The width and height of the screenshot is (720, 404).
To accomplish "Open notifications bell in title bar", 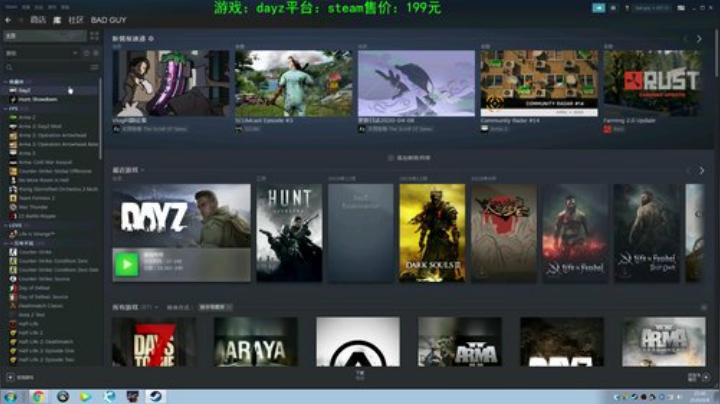I will (613, 8).
